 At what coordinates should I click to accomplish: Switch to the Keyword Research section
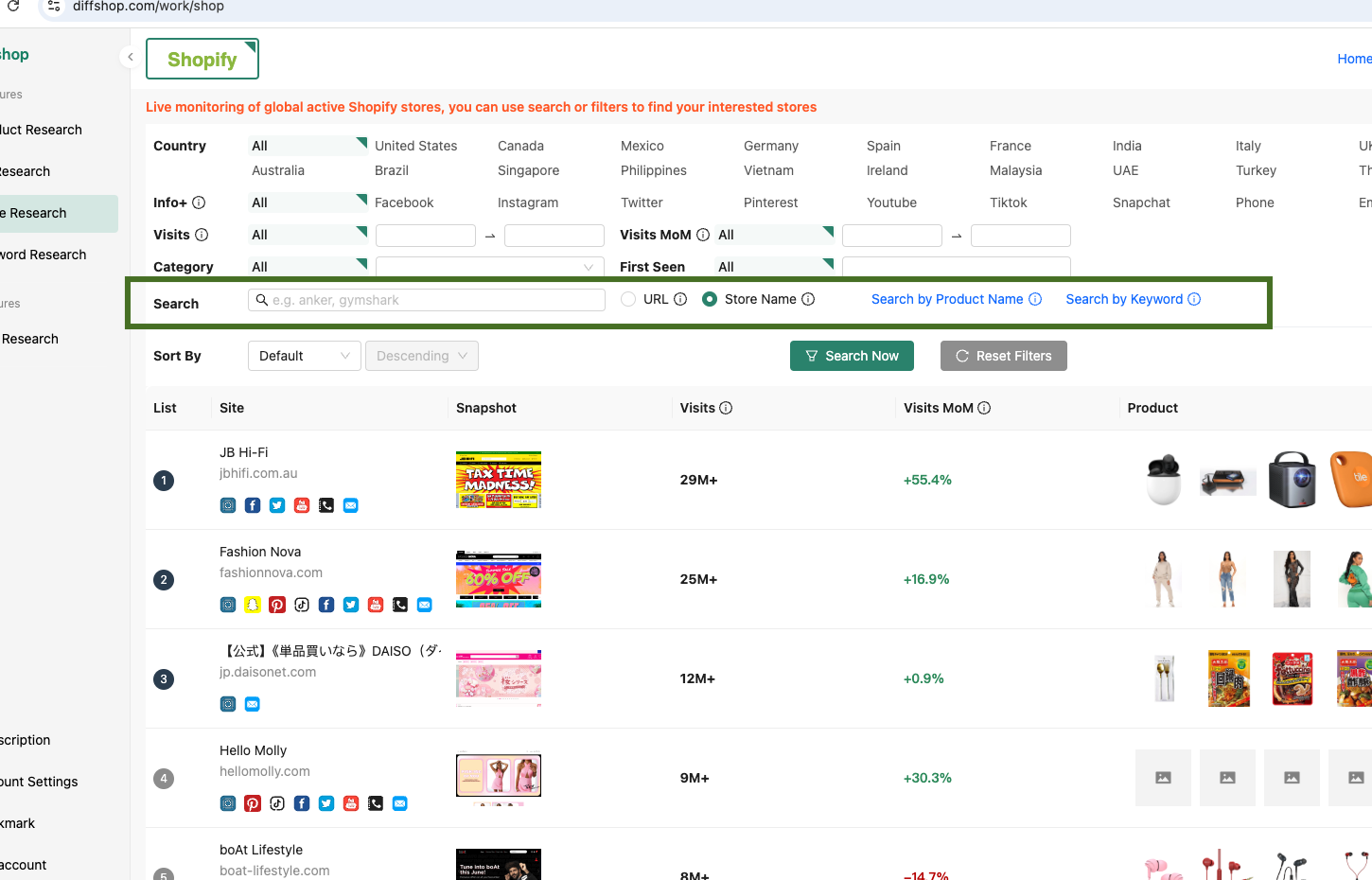tap(44, 255)
